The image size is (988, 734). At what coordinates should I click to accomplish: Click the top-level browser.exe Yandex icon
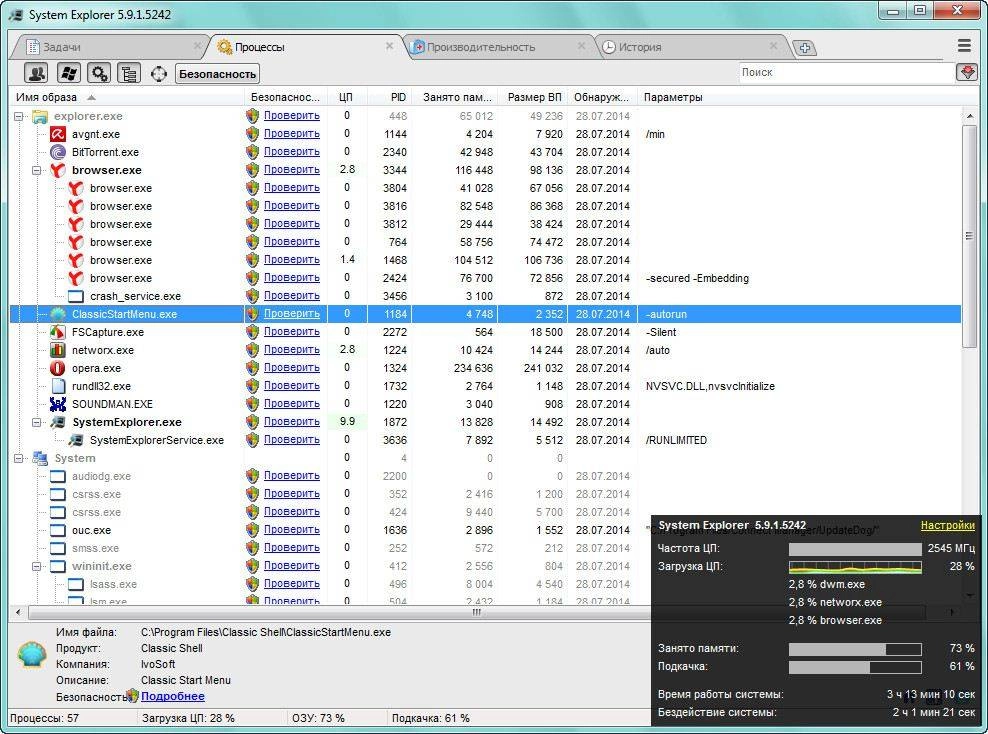tap(58, 170)
